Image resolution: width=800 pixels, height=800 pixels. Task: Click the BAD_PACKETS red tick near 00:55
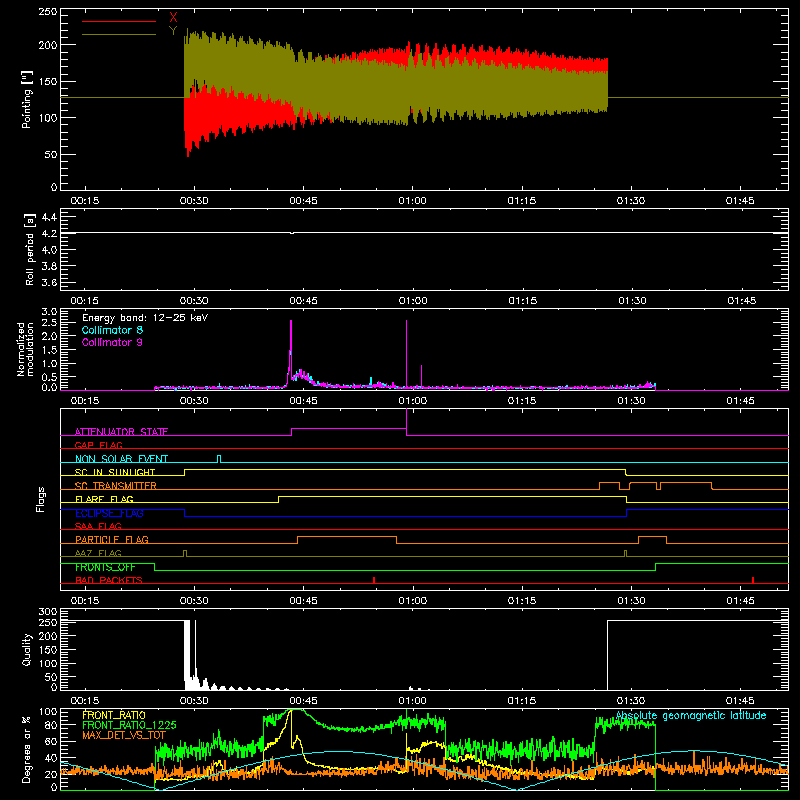click(374, 580)
